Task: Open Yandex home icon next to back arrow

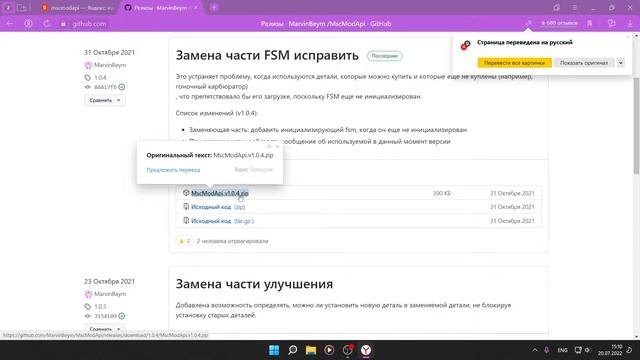Action: [28, 24]
